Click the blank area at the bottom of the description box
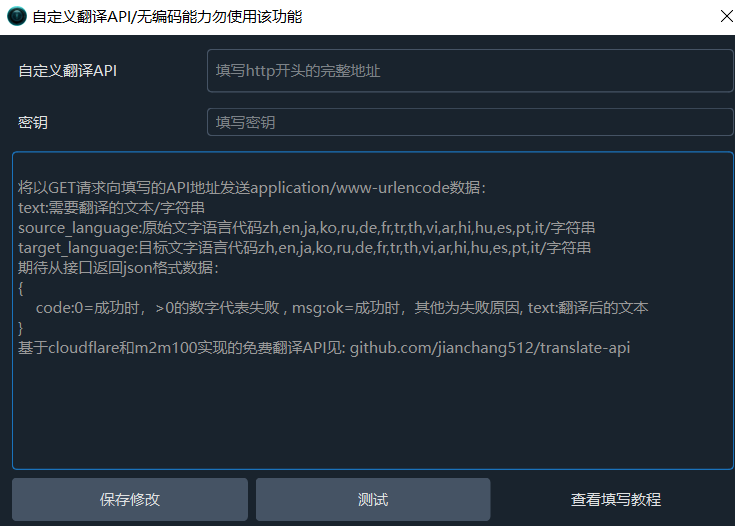The height and width of the screenshot is (526, 735). tap(373, 420)
